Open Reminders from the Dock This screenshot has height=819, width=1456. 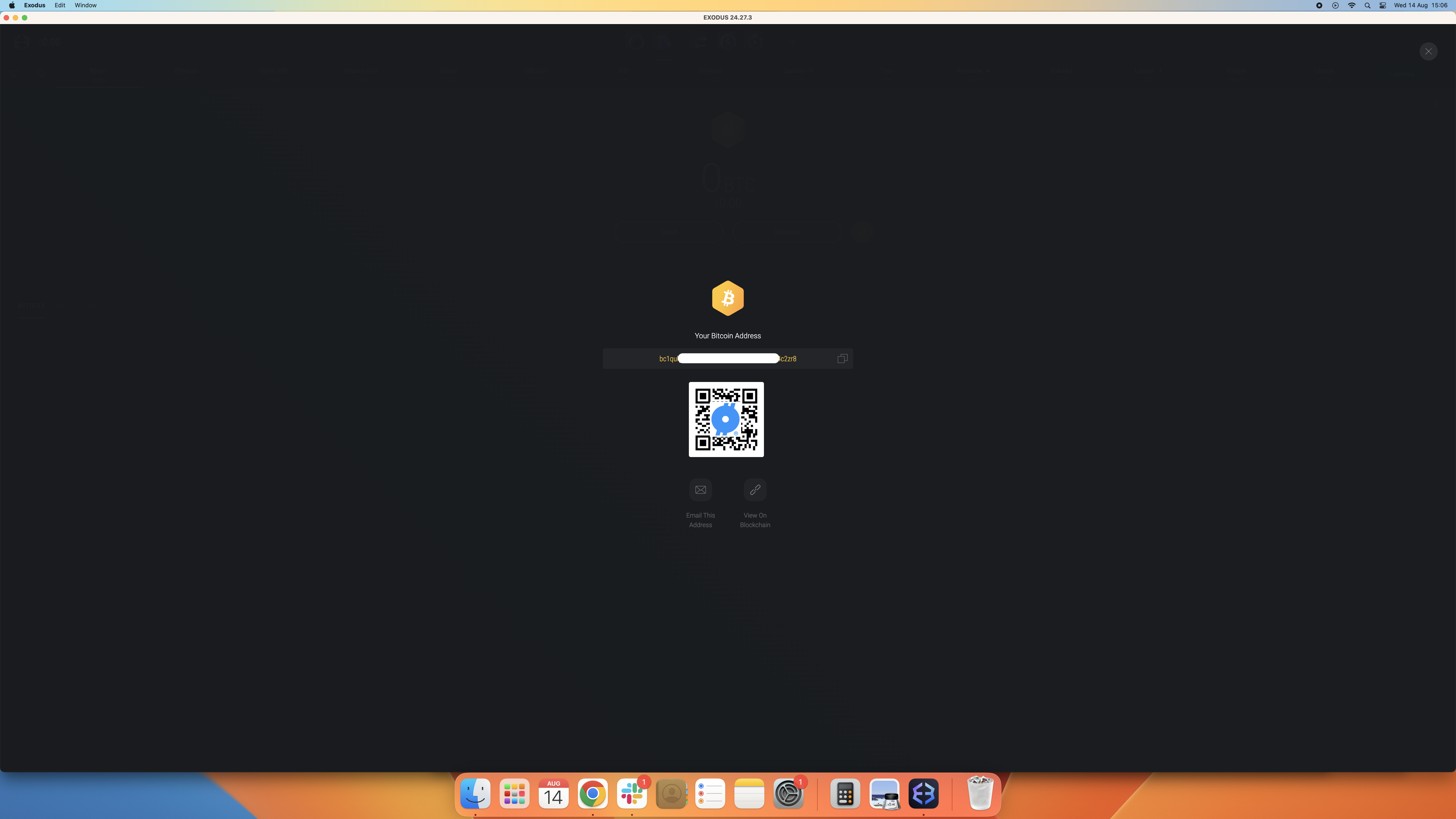[x=710, y=794]
